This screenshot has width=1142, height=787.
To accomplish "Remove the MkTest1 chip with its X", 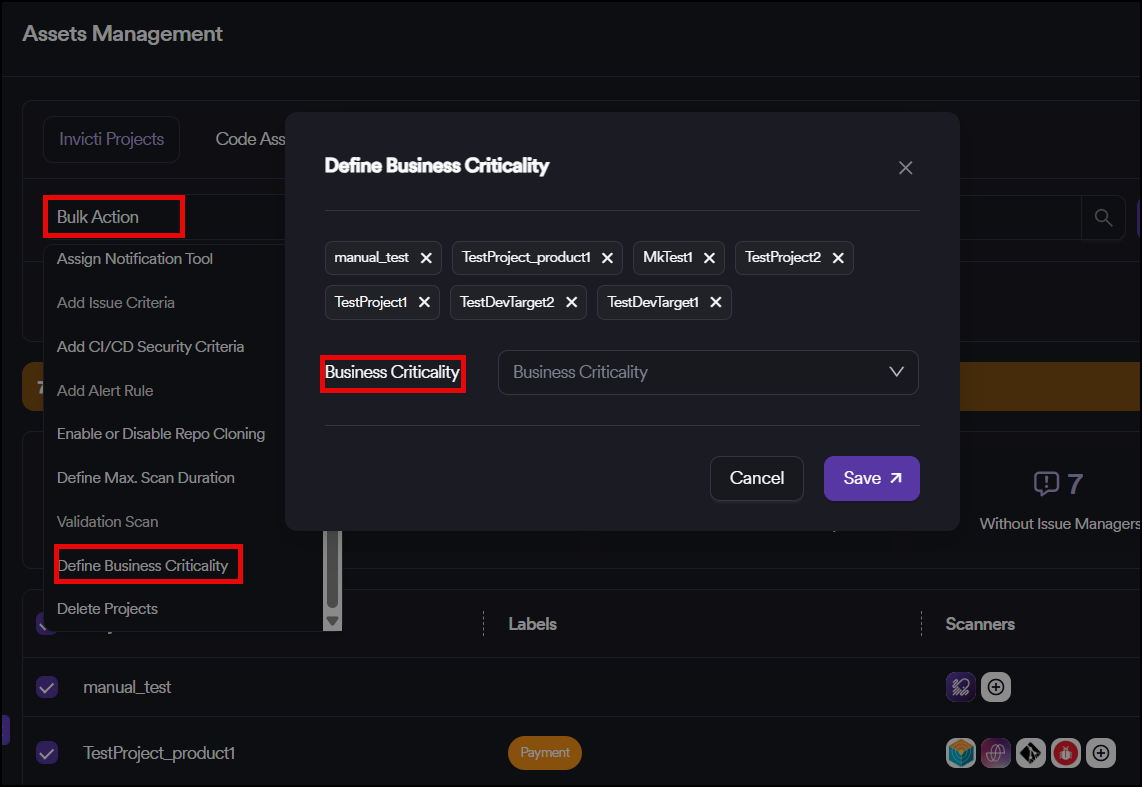I will (709, 258).
